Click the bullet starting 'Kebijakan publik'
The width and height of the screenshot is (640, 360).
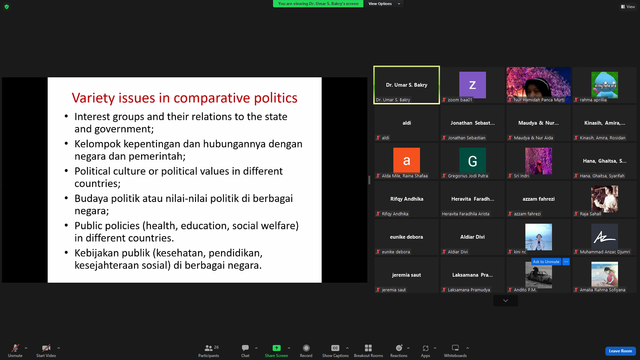coord(168,259)
